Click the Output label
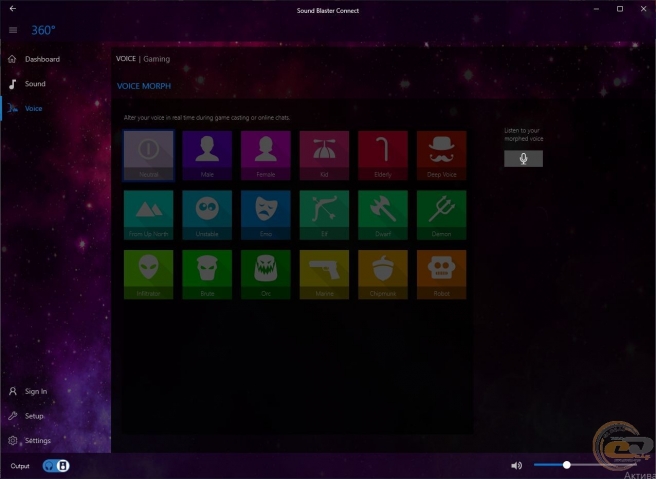656x479 pixels. point(20,466)
